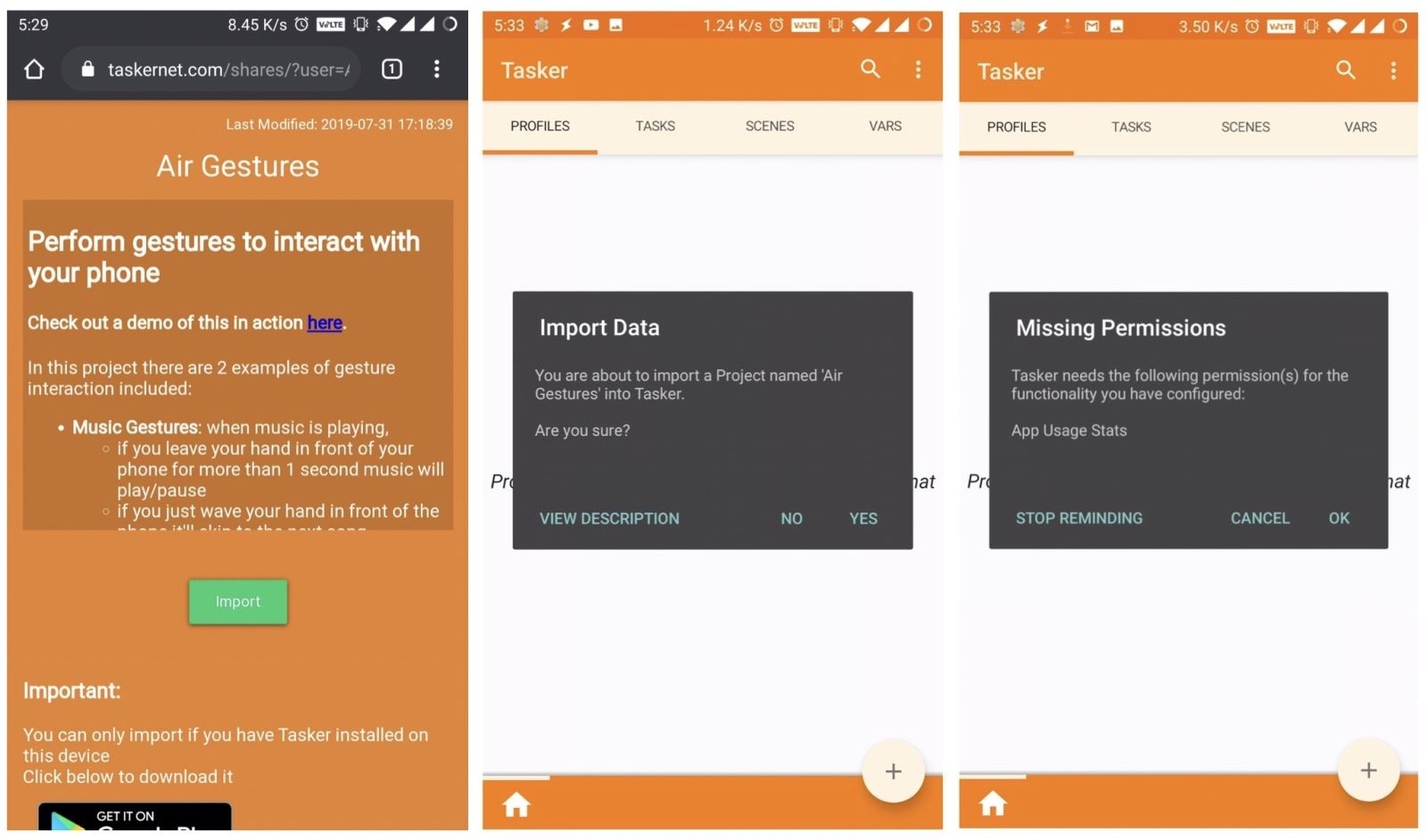This screenshot has width=1427, height=840.
Task: Tap 'Last Modified: 2019-07-31 17:18:39' text
Action: pyautogui.click(x=339, y=124)
